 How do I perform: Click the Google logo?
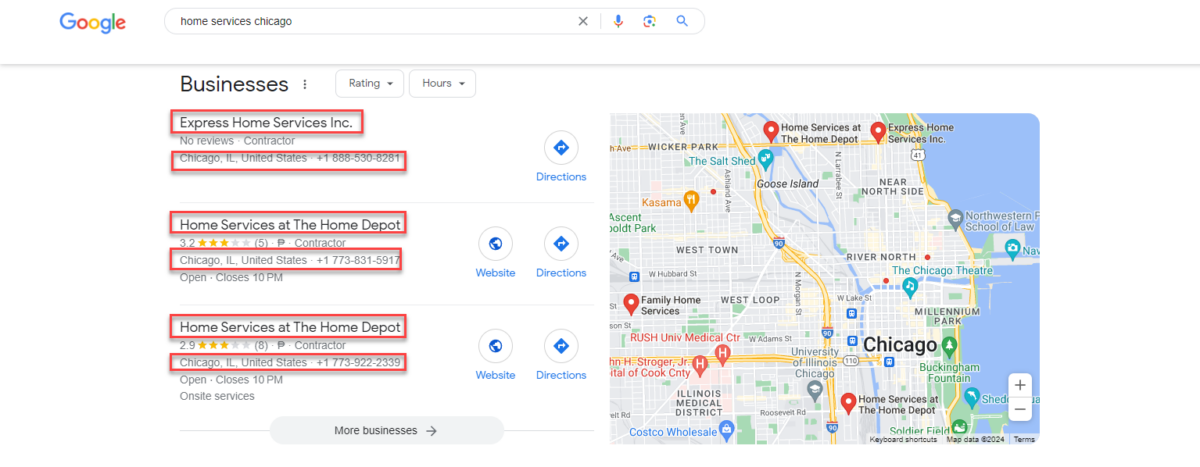coord(93,22)
